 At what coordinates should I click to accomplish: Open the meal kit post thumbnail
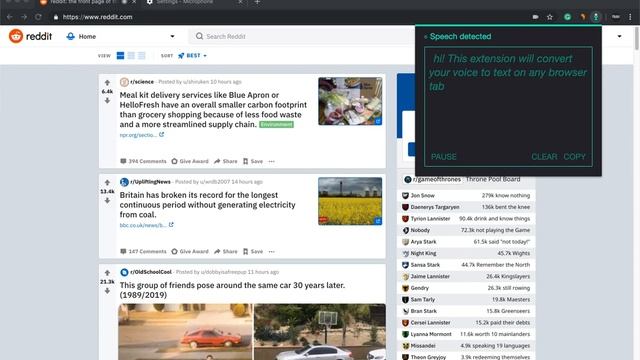[350, 101]
